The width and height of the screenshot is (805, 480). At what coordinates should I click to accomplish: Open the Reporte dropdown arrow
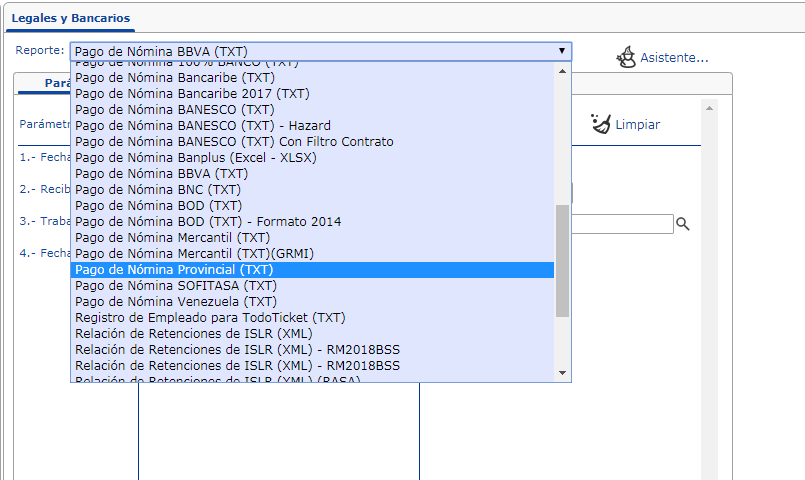pyautogui.click(x=562, y=51)
